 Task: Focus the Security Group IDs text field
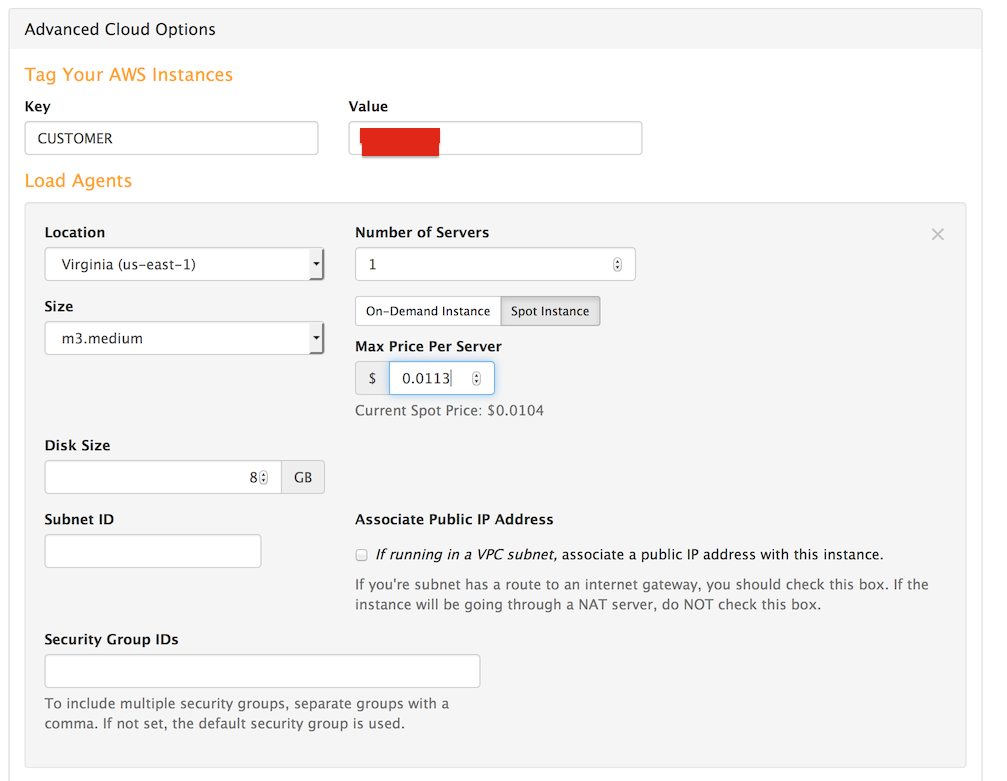262,671
